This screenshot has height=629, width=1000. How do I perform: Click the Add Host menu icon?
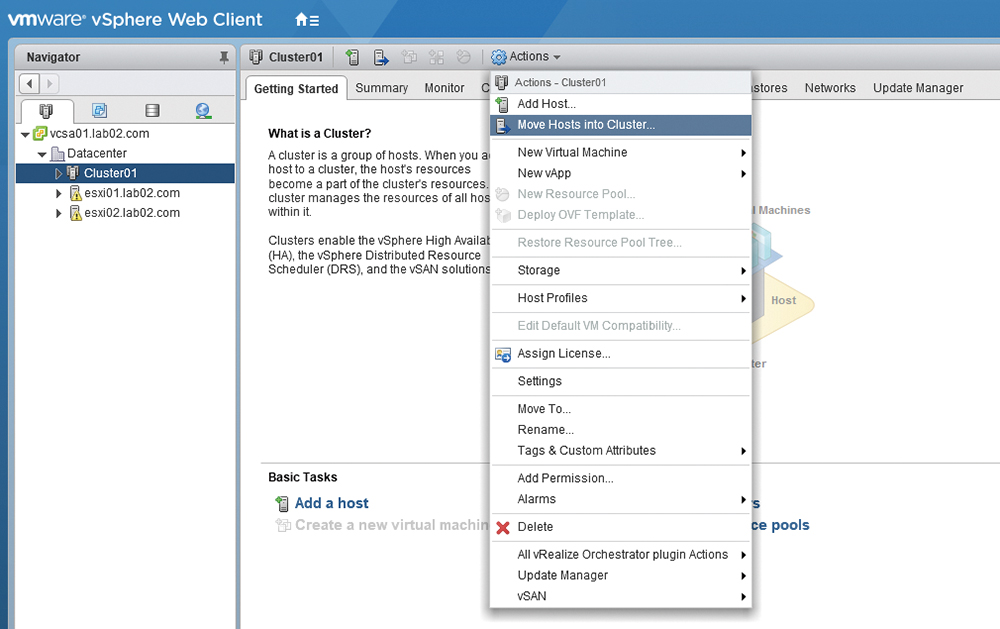503,104
